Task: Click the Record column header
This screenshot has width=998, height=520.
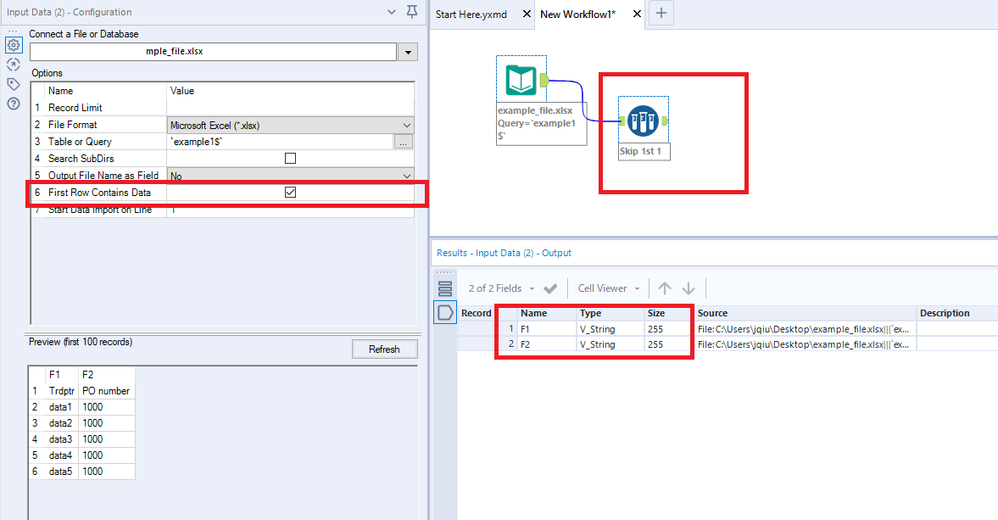Action: click(476, 313)
